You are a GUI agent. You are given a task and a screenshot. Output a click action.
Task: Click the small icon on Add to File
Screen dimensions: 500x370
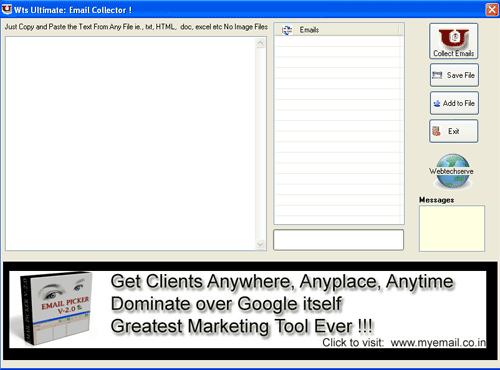pos(437,103)
